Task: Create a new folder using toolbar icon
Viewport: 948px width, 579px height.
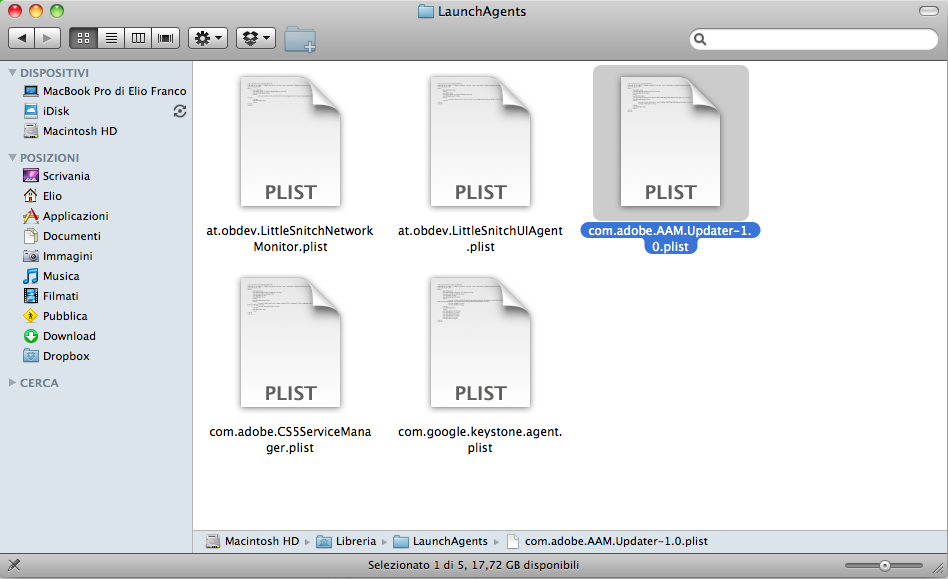Action: 300,39
